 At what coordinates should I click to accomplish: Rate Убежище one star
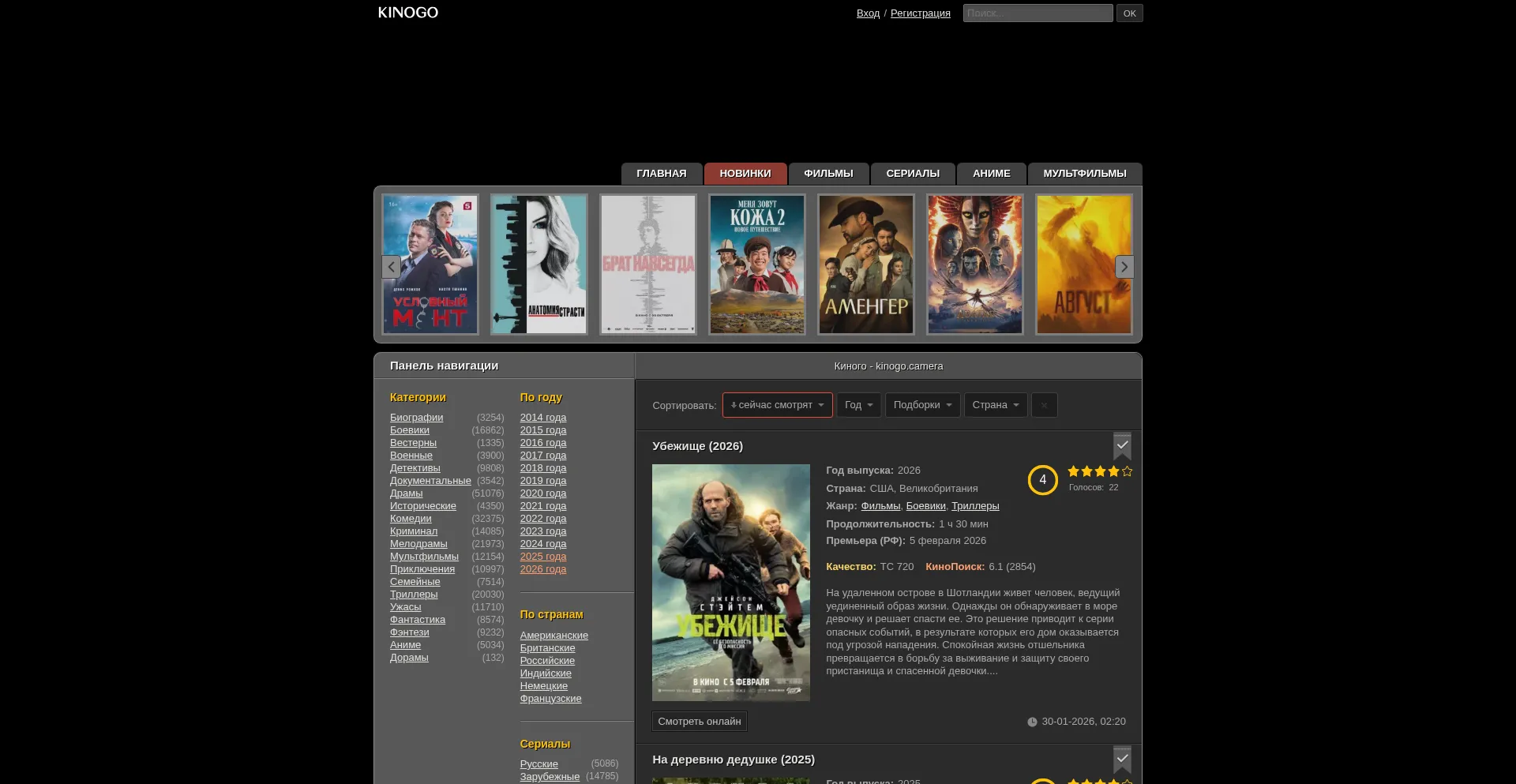[x=1074, y=471]
